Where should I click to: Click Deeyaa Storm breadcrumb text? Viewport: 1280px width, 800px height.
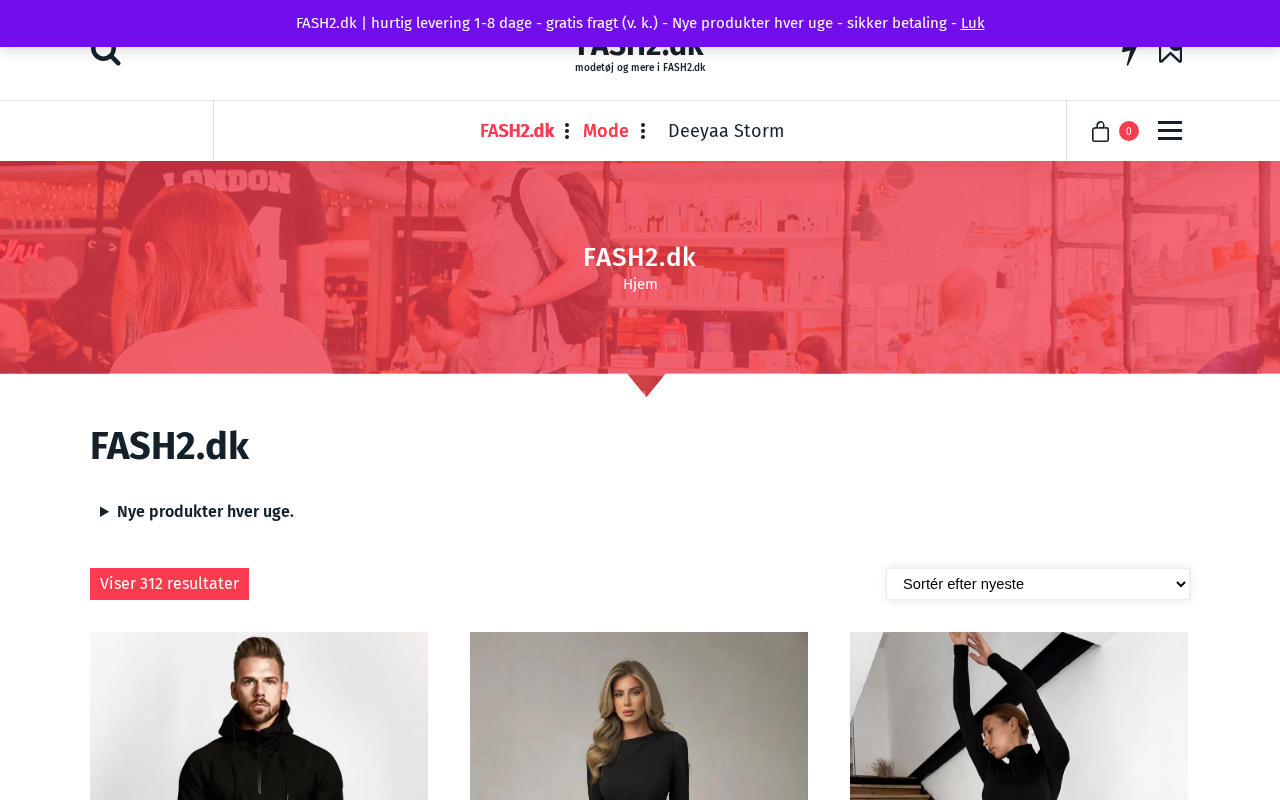click(726, 131)
